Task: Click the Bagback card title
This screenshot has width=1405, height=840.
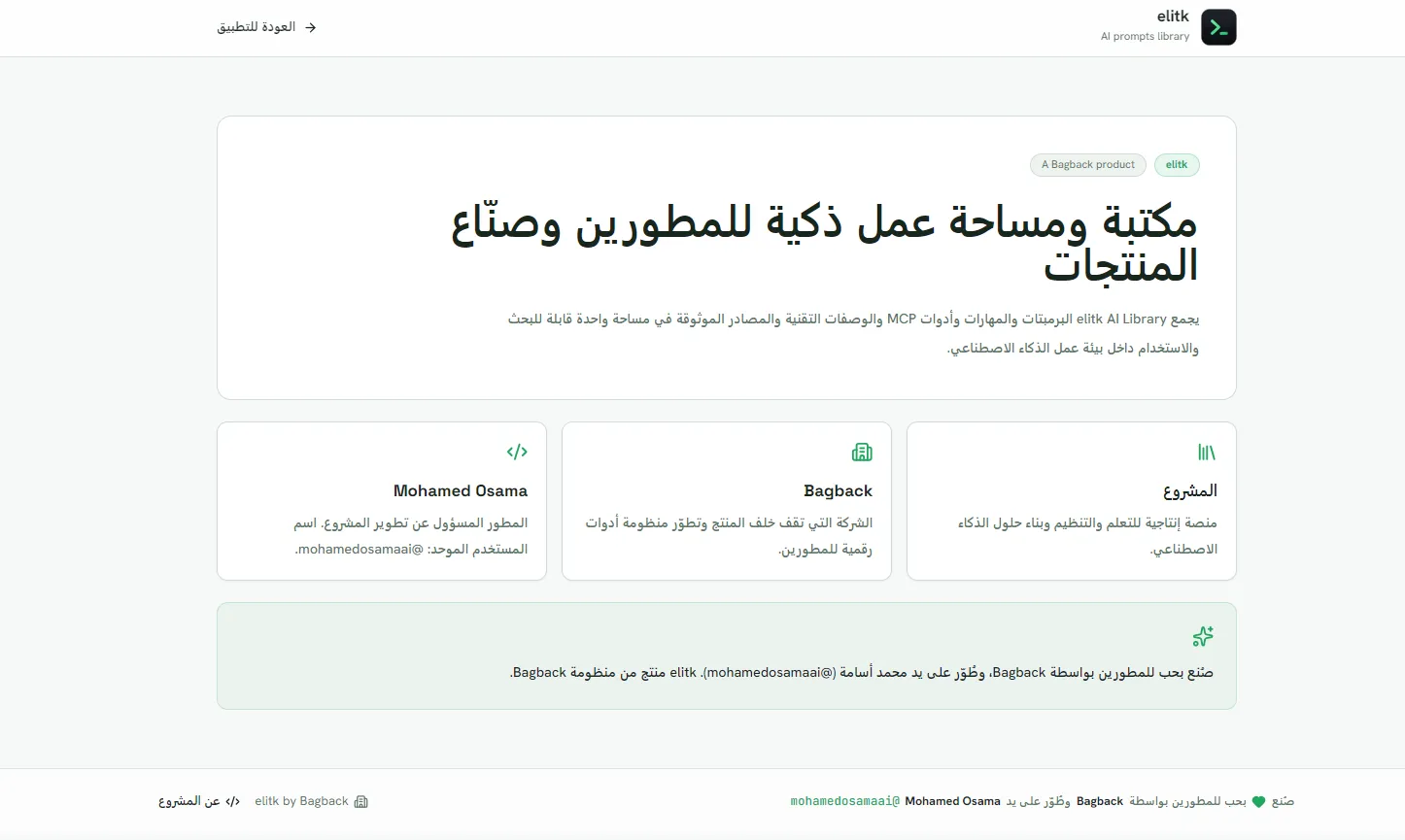Action: (x=839, y=491)
